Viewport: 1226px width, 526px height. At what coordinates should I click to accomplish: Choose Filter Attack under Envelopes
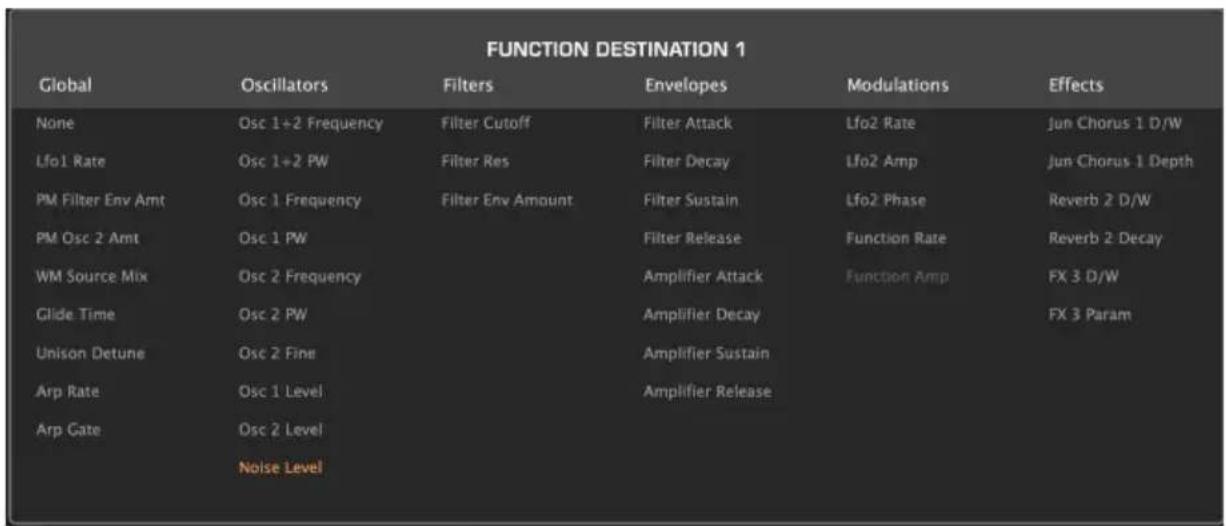click(688, 124)
